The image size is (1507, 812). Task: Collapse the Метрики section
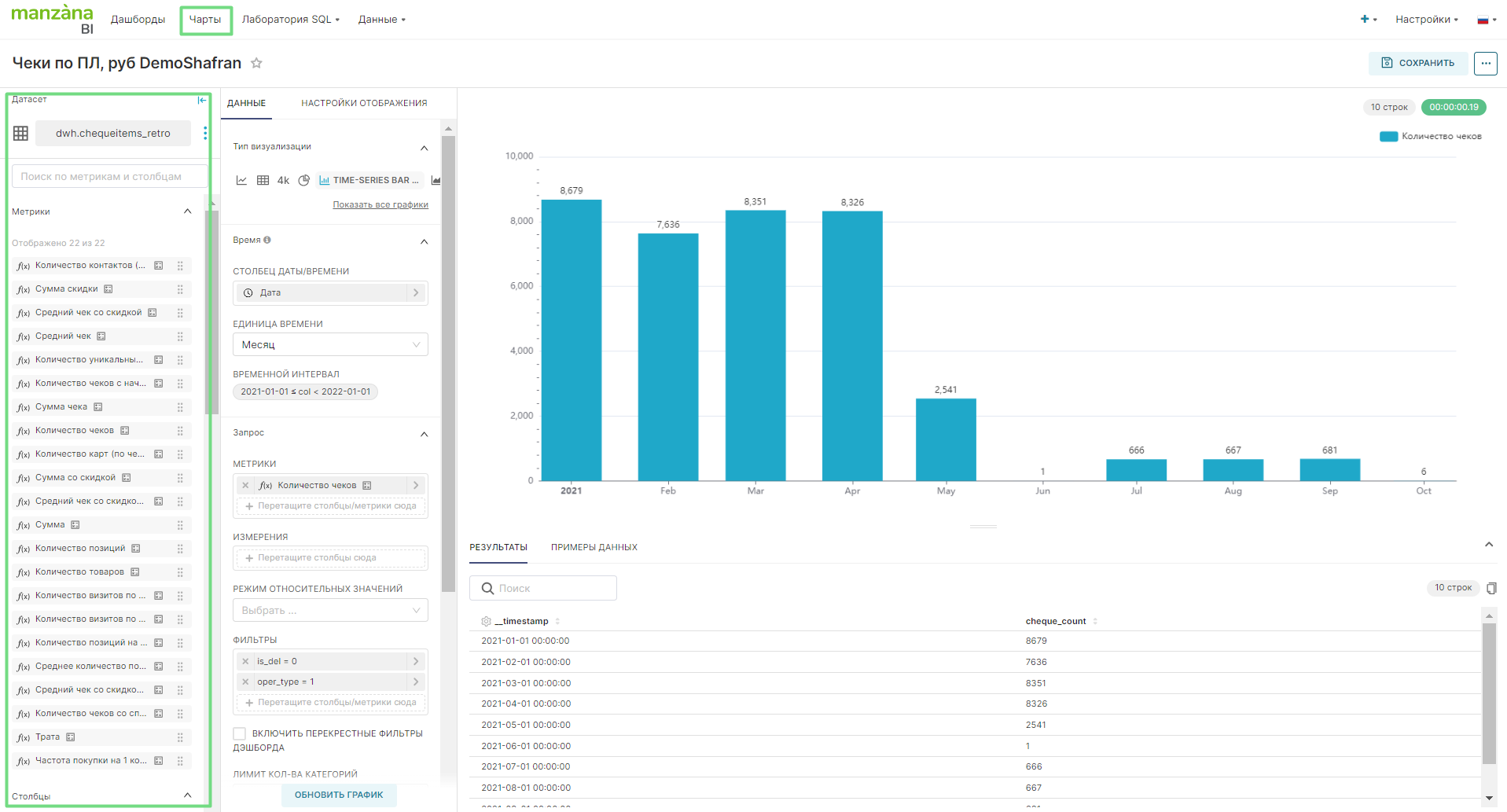(x=187, y=211)
